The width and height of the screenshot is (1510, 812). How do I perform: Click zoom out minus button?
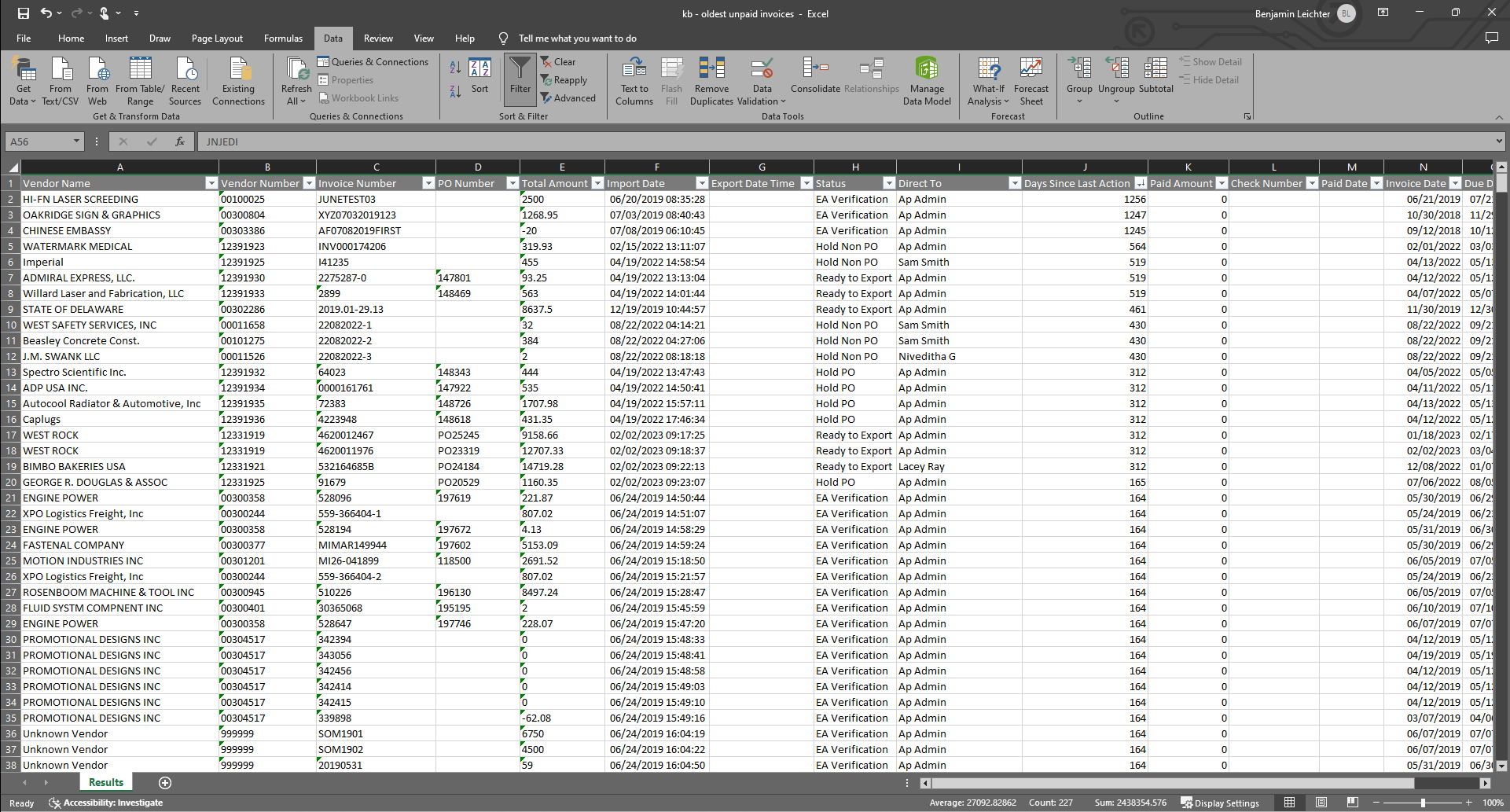coord(1376,803)
